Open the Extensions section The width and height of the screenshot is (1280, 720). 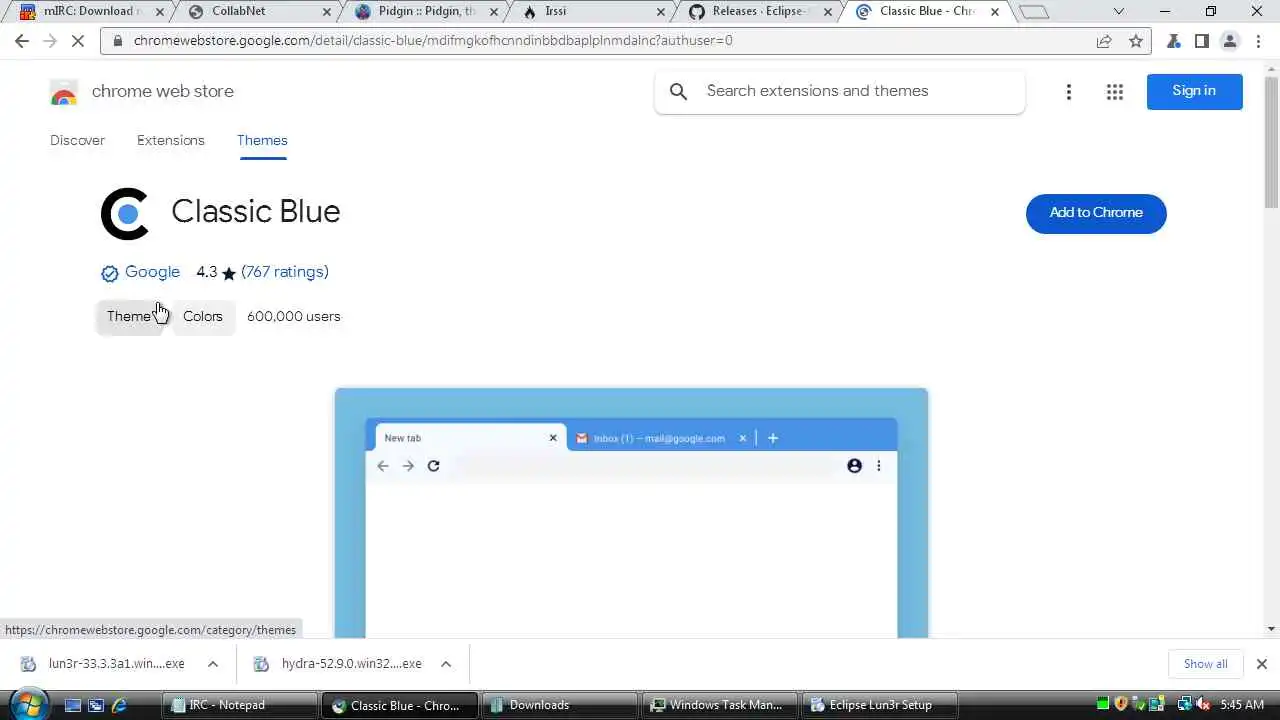click(x=171, y=140)
